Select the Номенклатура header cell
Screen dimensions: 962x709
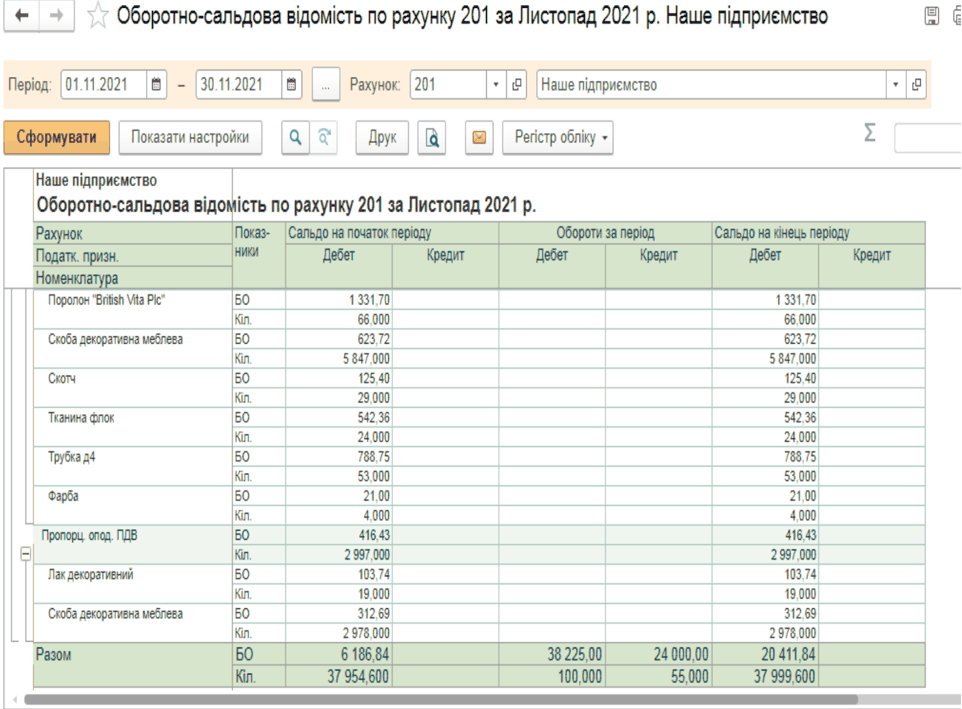[x=133, y=278]
